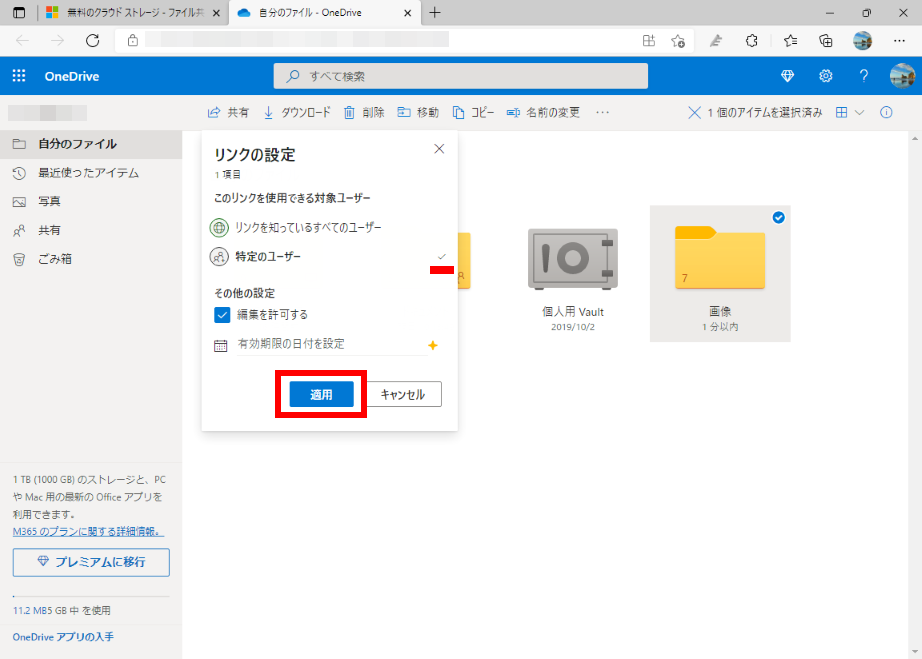Focus the すべて検索 search box
Screen dimensions: 922x659
[x=460, y=76]
